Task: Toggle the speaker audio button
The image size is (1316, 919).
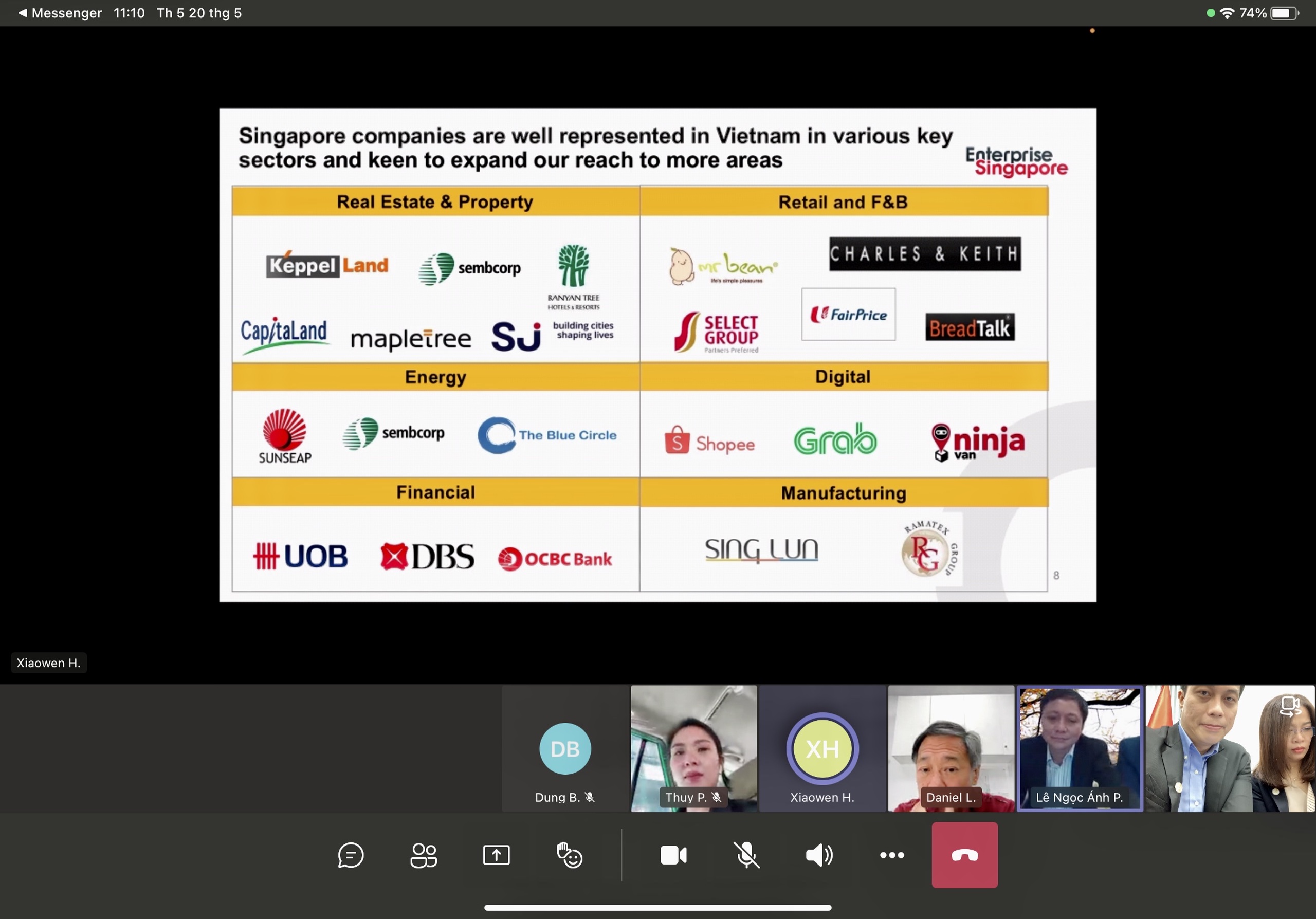Action: coord(819,855)
